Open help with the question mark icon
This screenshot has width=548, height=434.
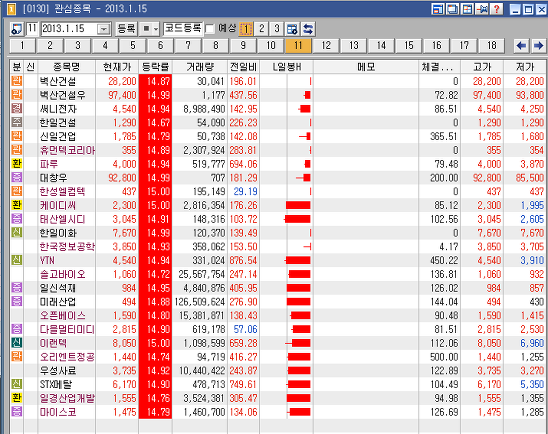496,9
